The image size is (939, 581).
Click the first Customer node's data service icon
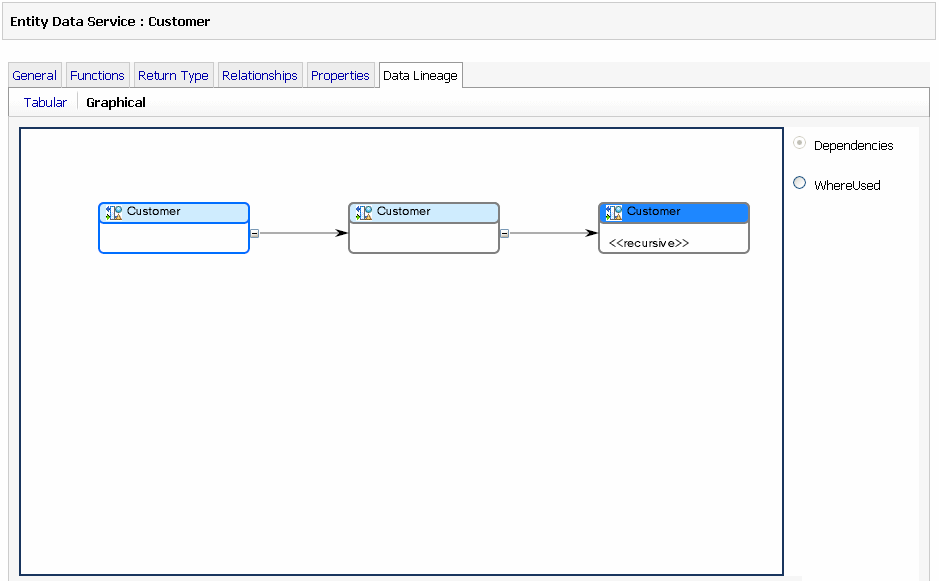pyautogui.click(x=114, y=213)
